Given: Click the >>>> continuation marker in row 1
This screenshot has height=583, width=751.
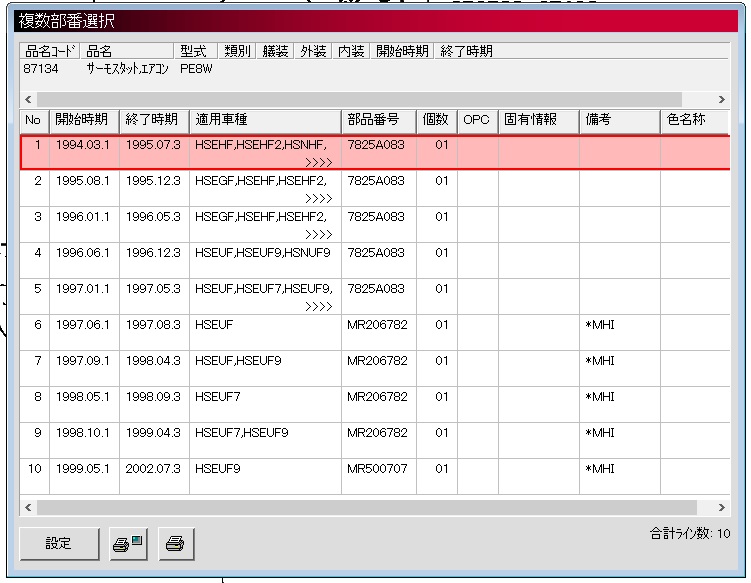Looking at the screenshot, I should click(319, 163).
